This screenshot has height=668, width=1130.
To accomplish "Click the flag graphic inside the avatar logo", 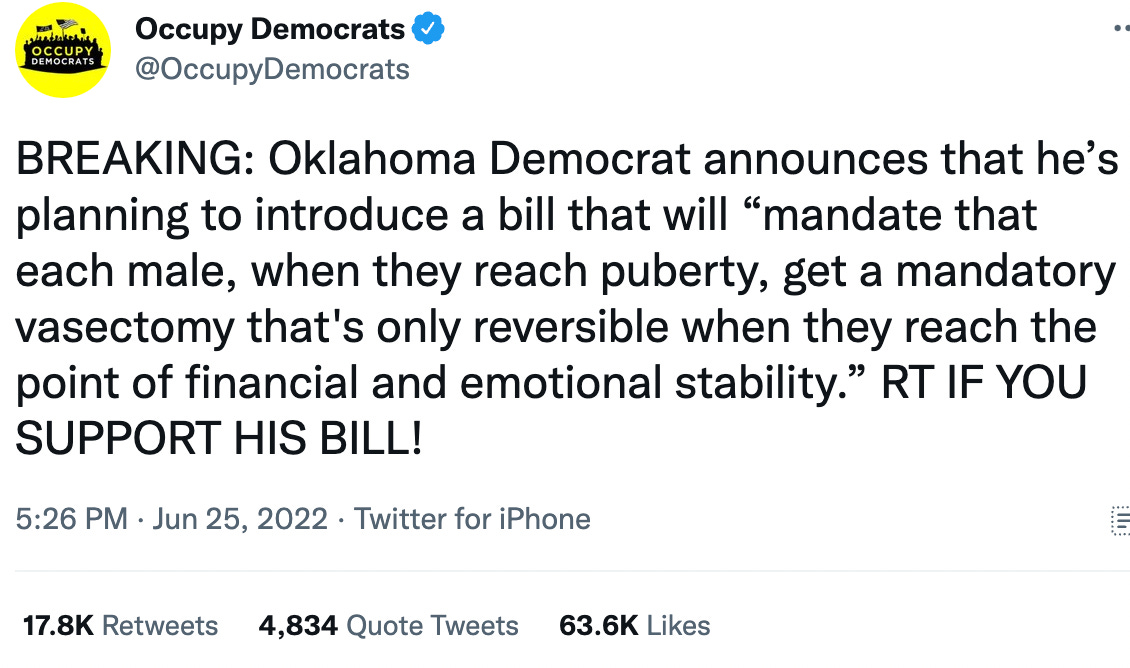I will 68,25.
